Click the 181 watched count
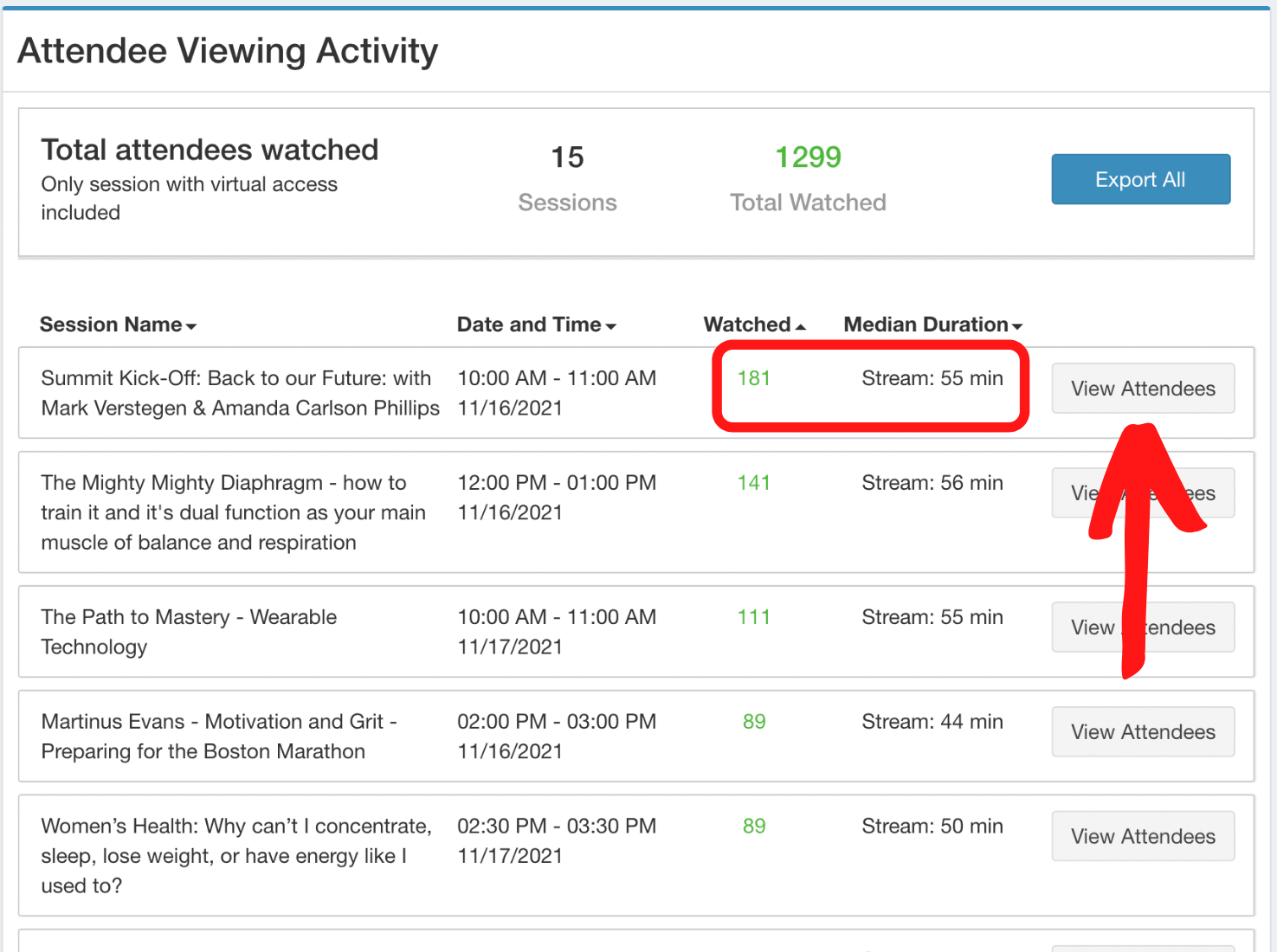Image resolution: width=1277 pixels, height=952 pixels. [x=753, y=378]
